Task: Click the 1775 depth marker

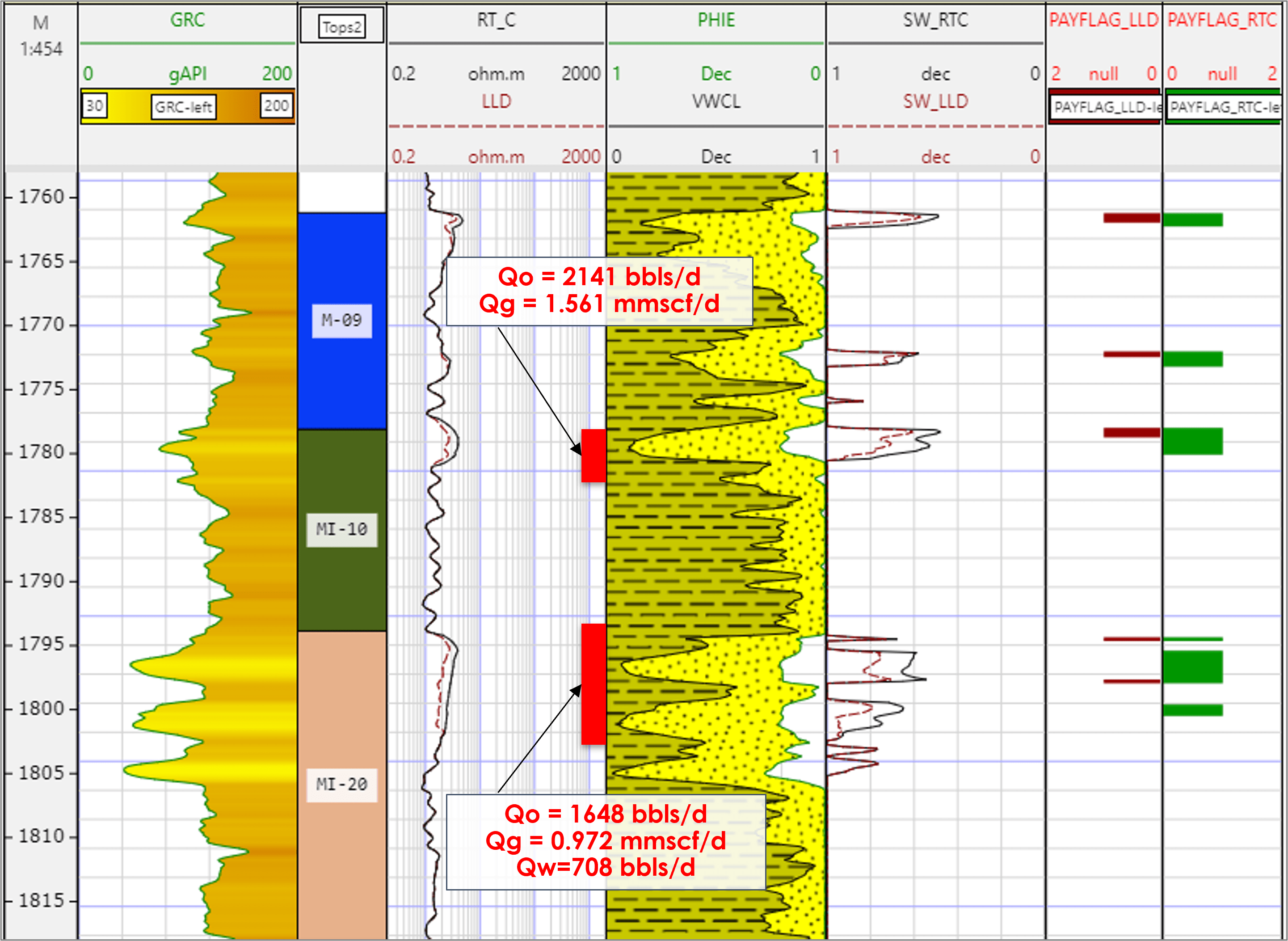Action: click(42, 389)
